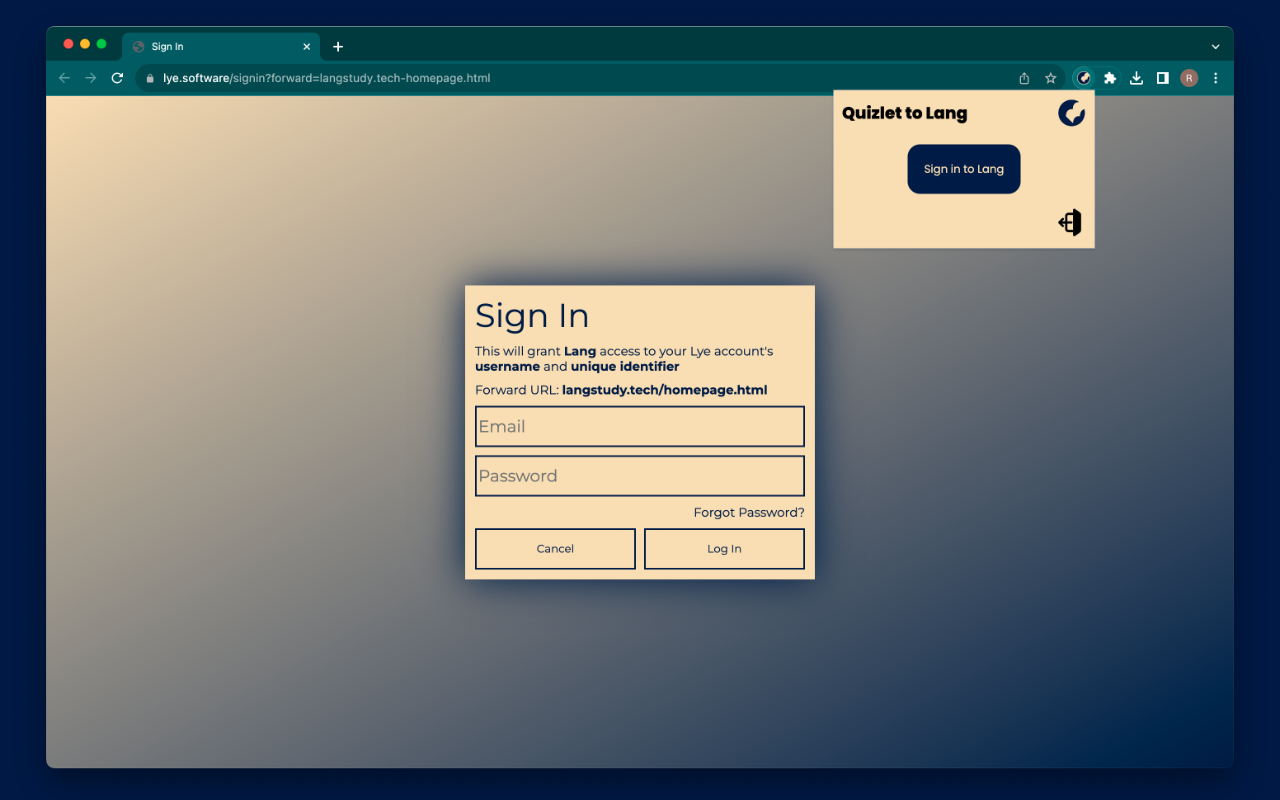Click the Quizlet to Lang extension toolbar icon
Screen dimensions: 1280x800
(1084, 78)
